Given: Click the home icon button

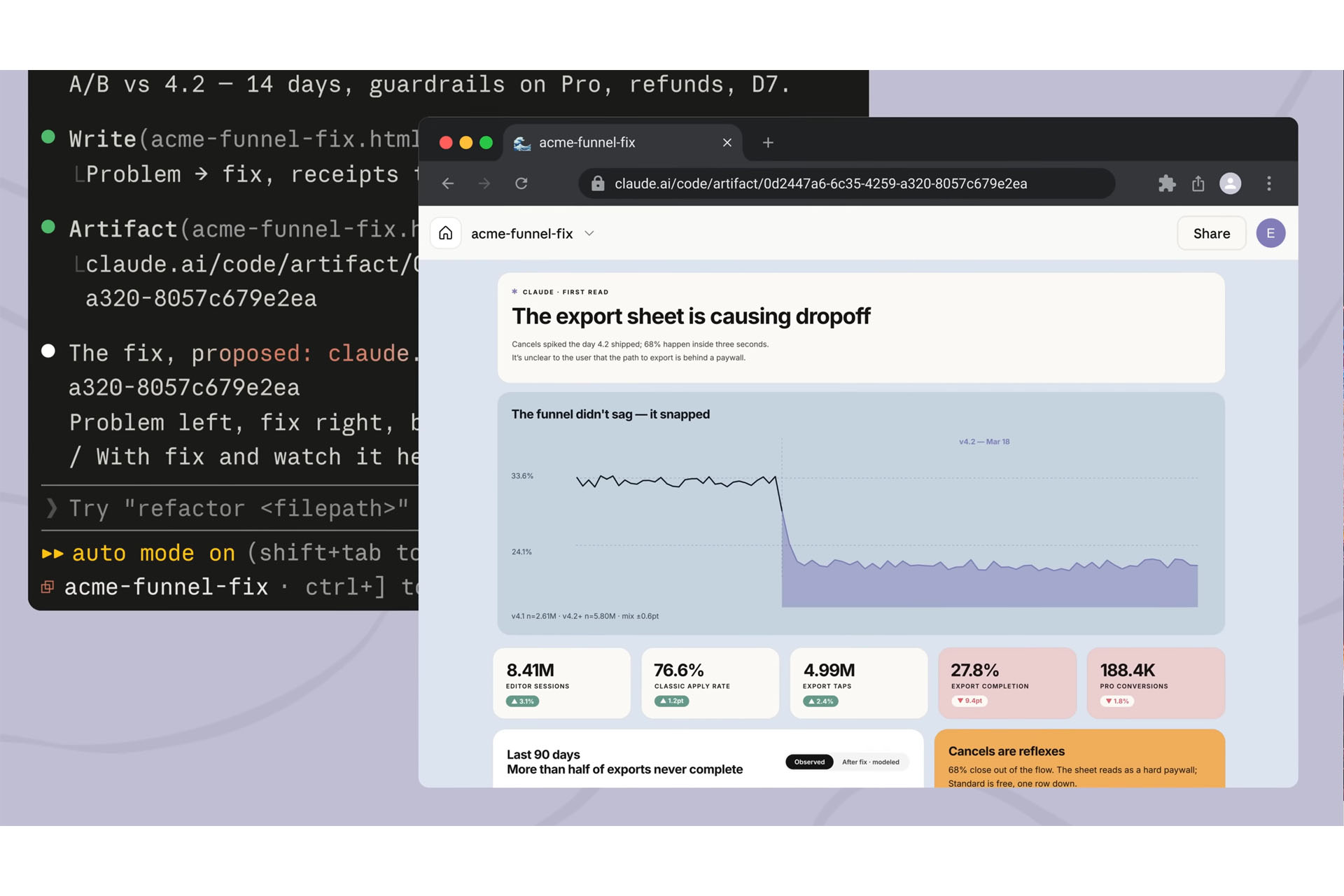Looking at the screenshot, I should pos(446,233).
